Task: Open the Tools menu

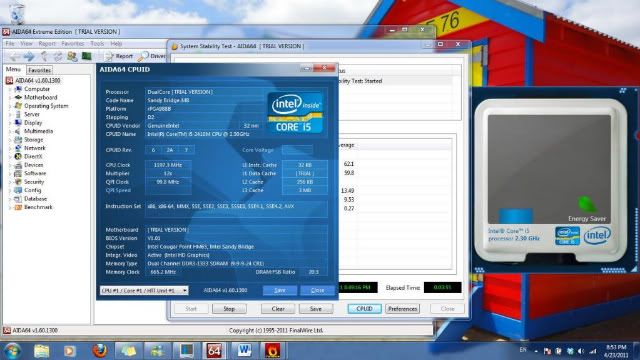Action: [97, 44]
